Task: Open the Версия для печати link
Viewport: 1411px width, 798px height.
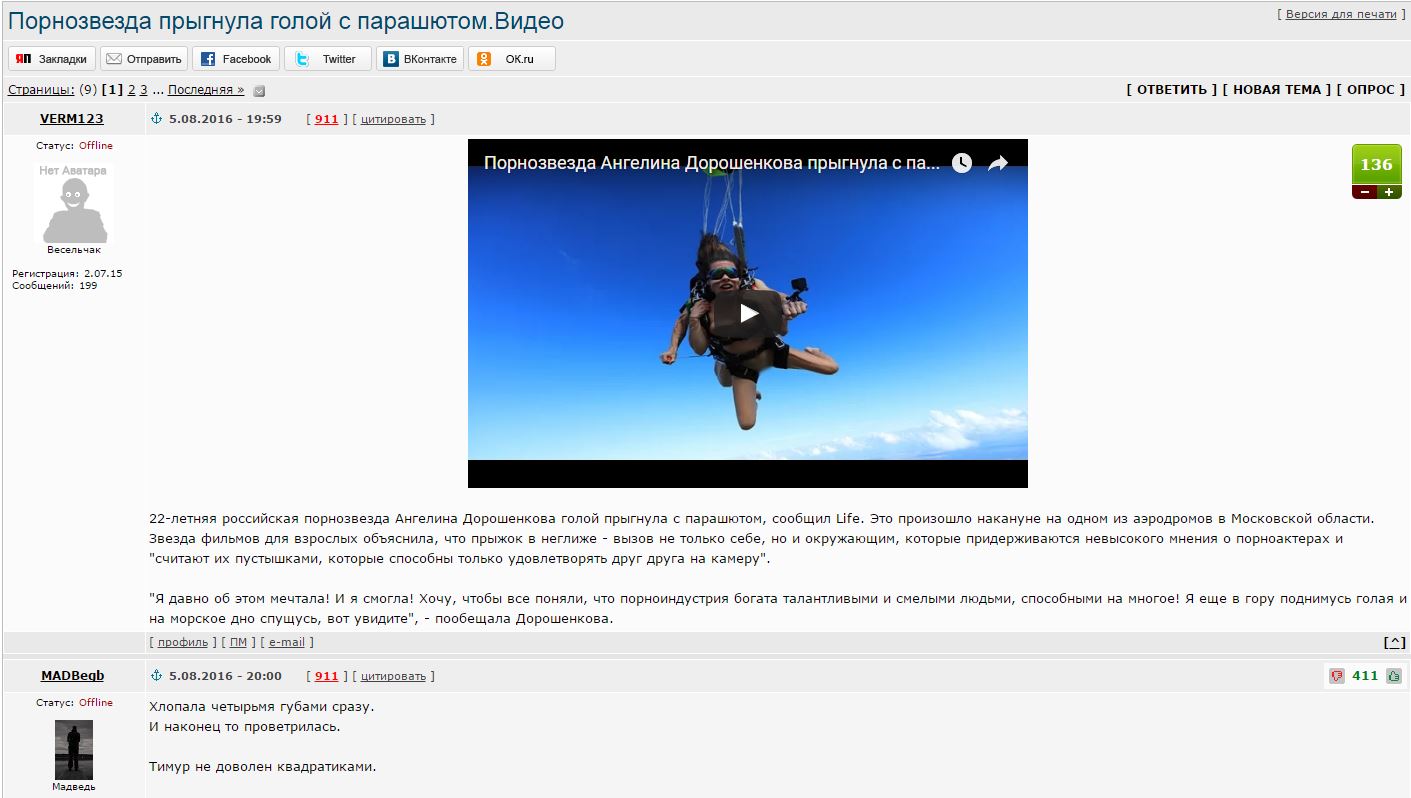Action: click(1340, 14)
